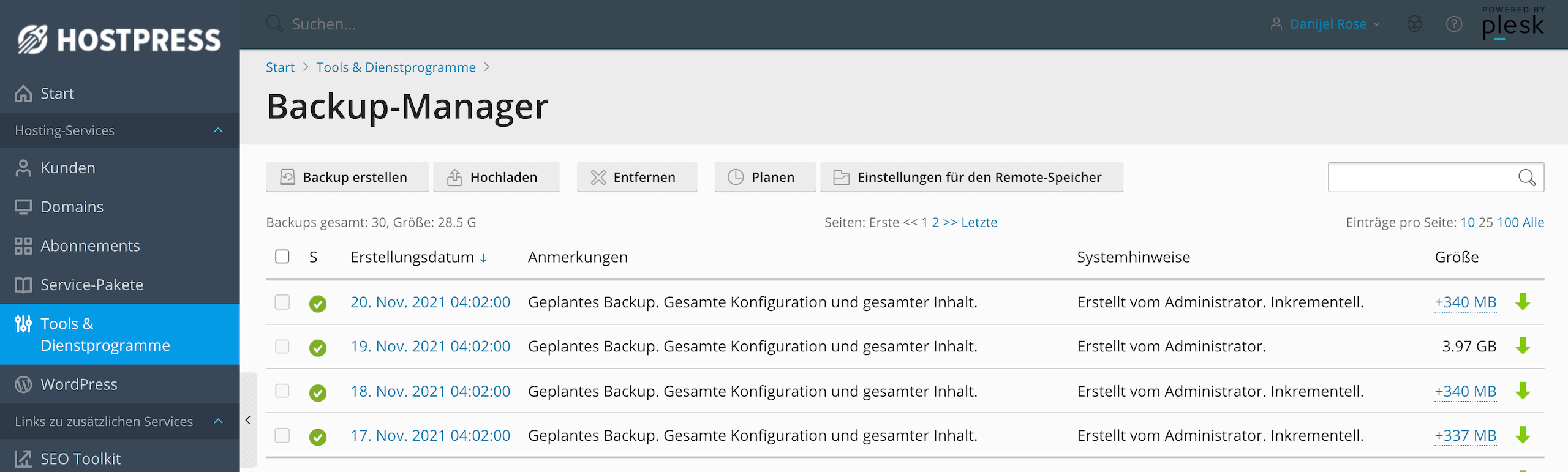Open the Danijel Rose user dropdown

pos(1327,24)
